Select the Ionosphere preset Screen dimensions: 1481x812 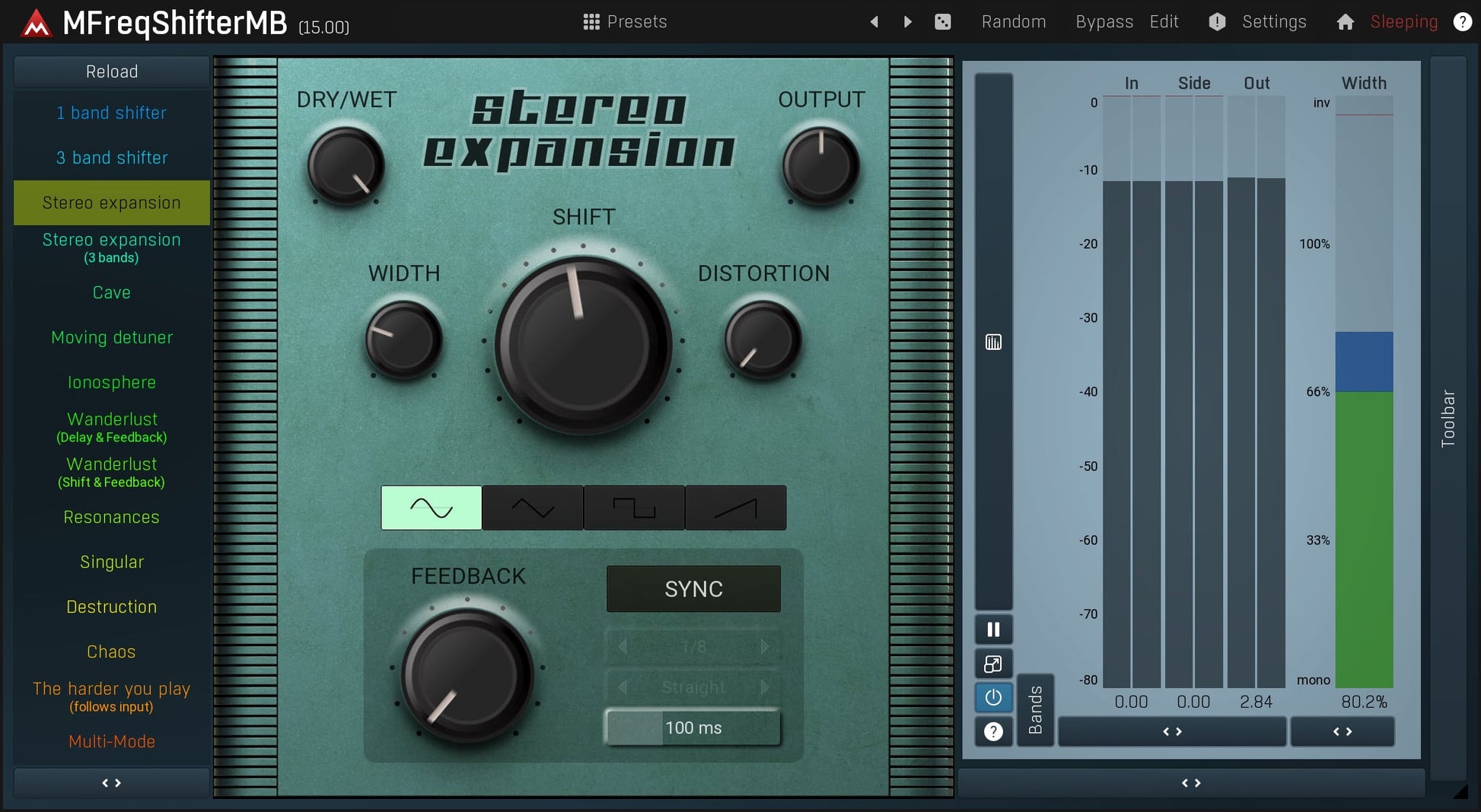click(x=112, y=382)
